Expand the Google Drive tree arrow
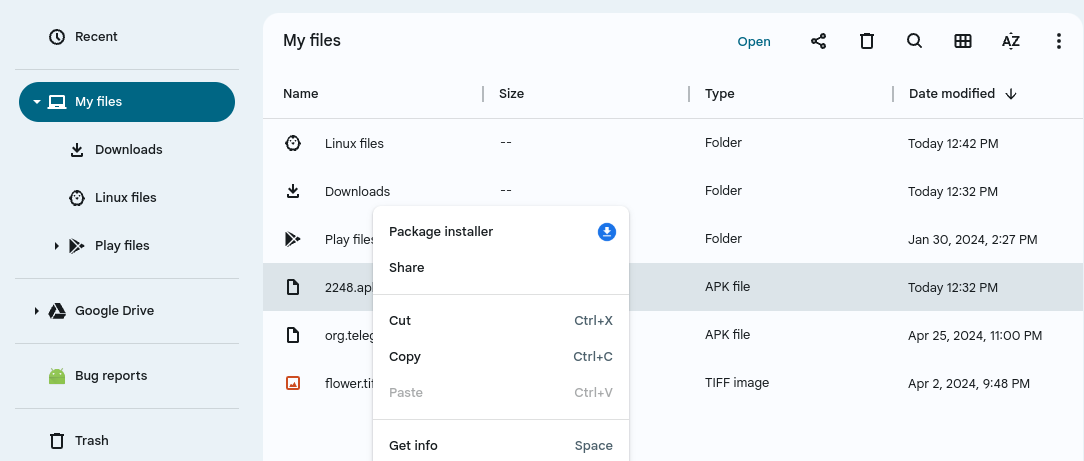The image size is (1084, 461). point(37,311)
